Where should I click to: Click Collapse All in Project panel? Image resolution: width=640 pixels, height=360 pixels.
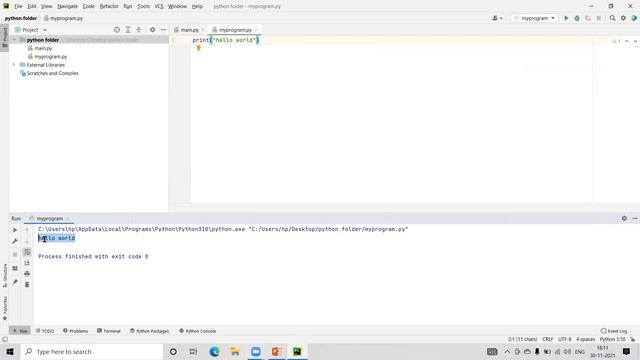coord(139,30)
